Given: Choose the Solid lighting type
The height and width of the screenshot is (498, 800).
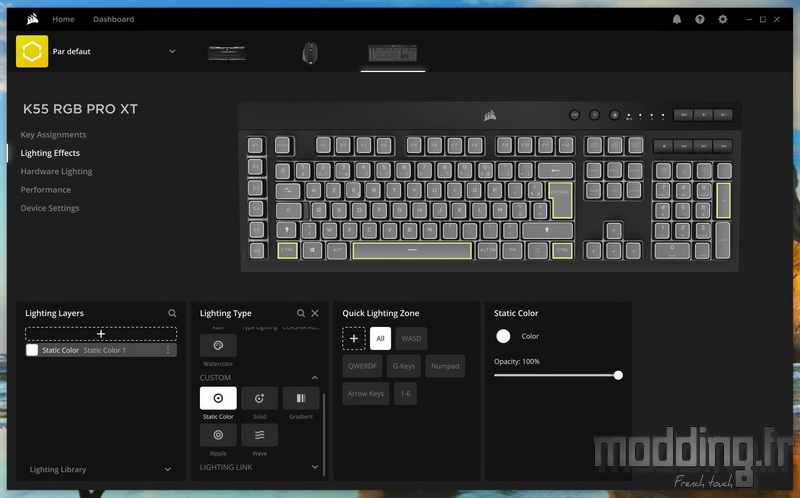Looking at the screenshot, I should pos(259,398).
